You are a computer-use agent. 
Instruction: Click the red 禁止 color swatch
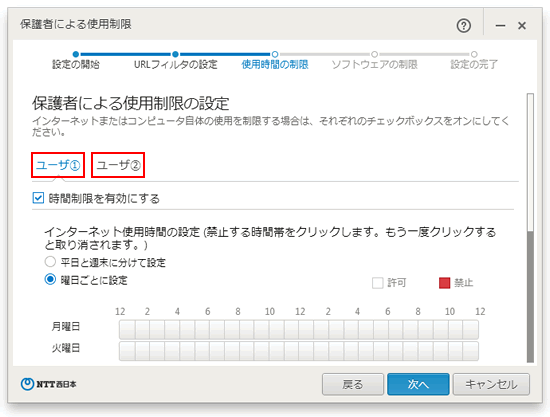coord(444,283)
